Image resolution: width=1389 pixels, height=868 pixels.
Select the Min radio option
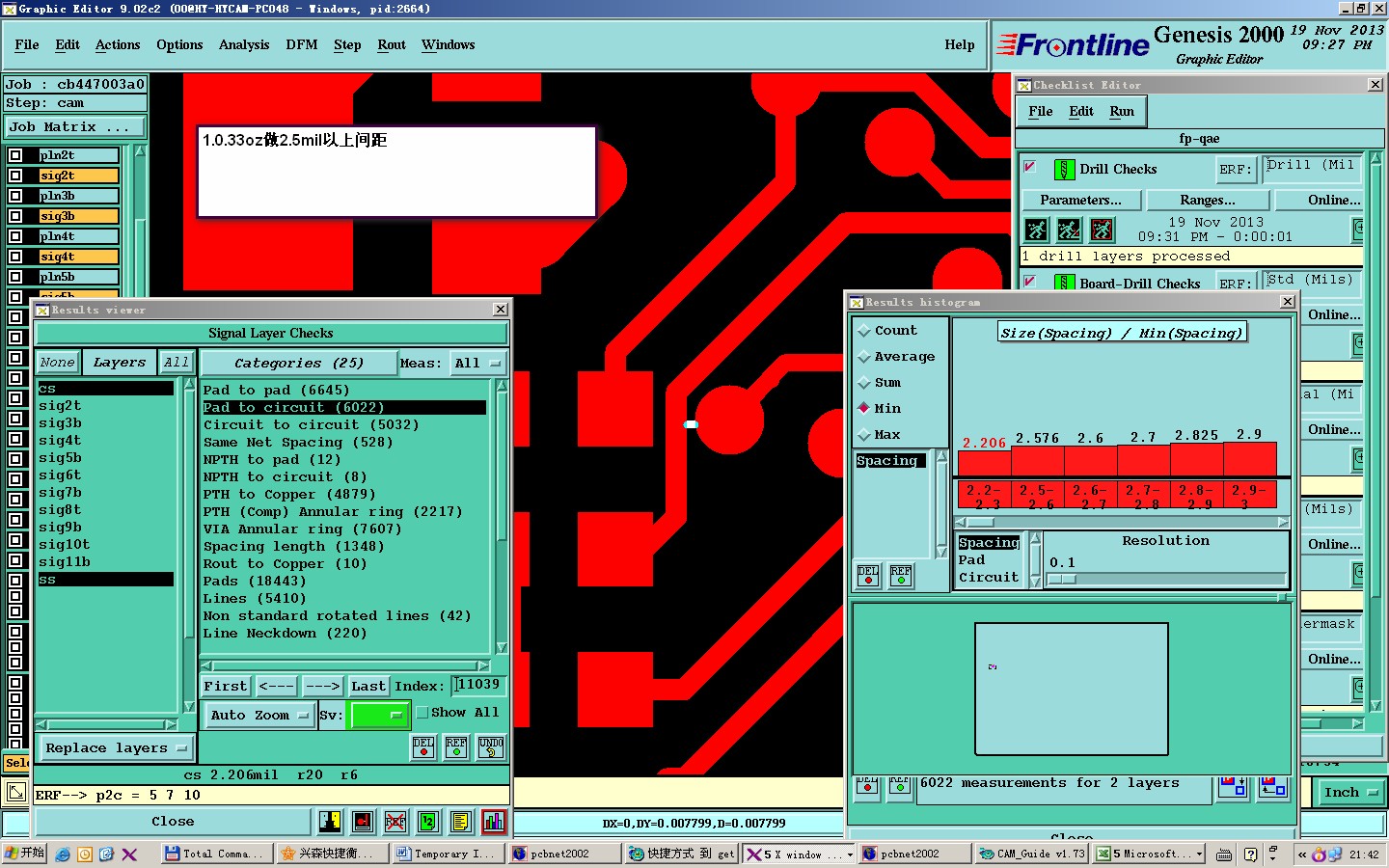tap(864, 409)
